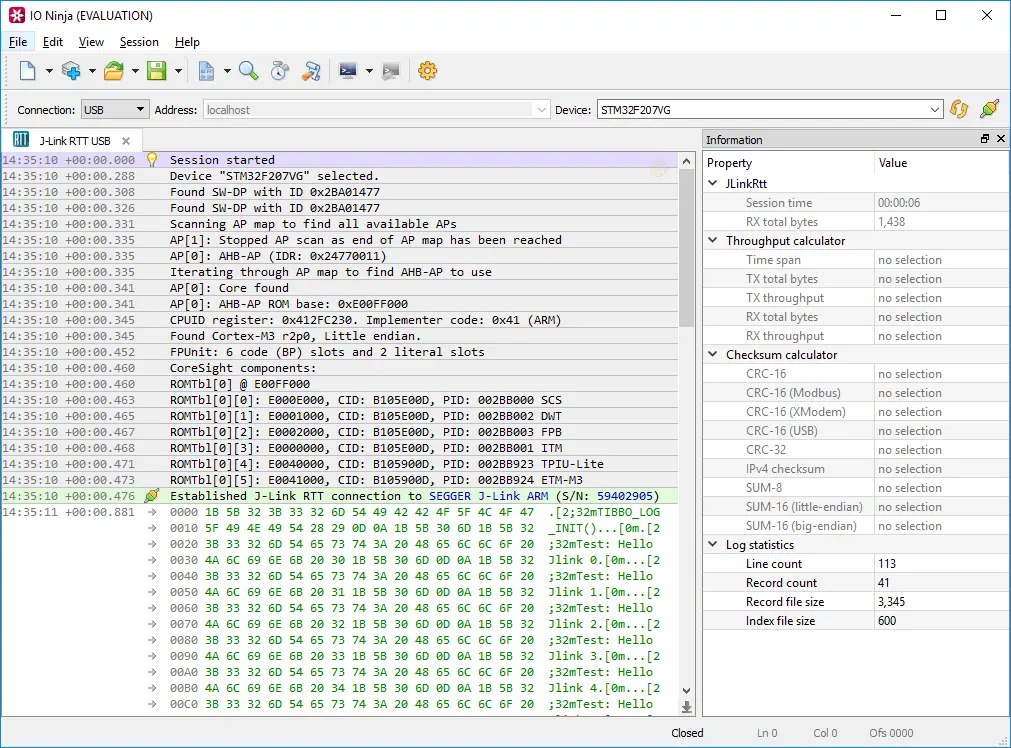Click the green connector plug icon
Viewport: 1011px width, 748px height.
pos(989,110)
